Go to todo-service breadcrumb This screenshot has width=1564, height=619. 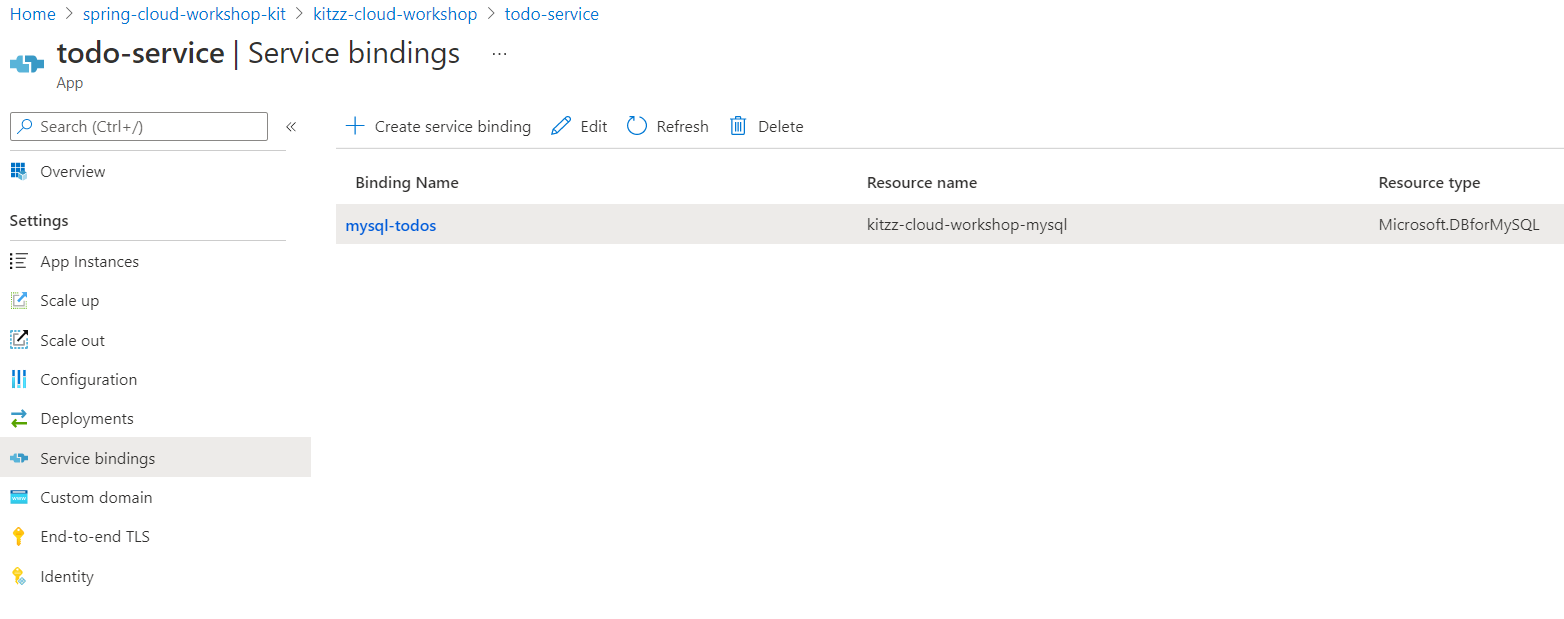coord(552,14)
